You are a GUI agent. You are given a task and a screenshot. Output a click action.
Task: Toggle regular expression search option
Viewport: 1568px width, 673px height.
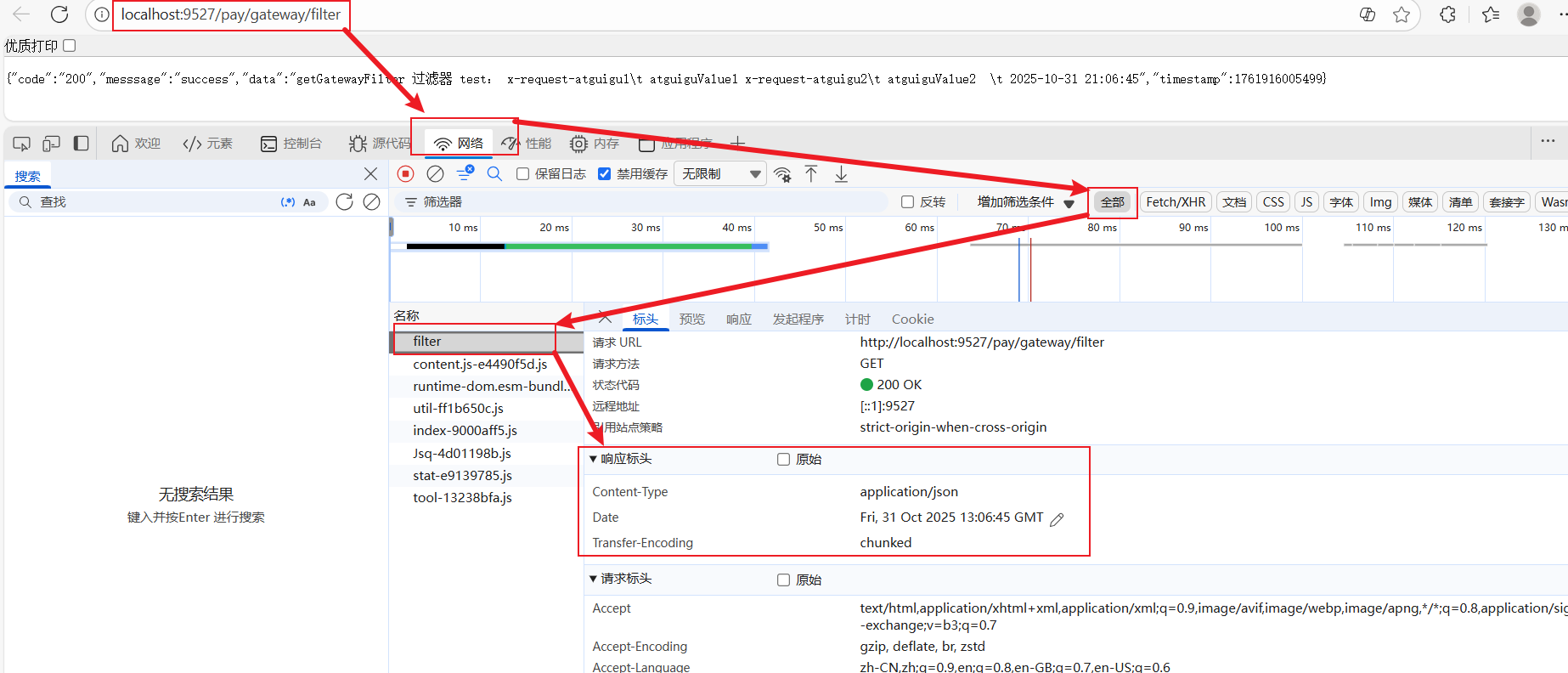(288, 202)
